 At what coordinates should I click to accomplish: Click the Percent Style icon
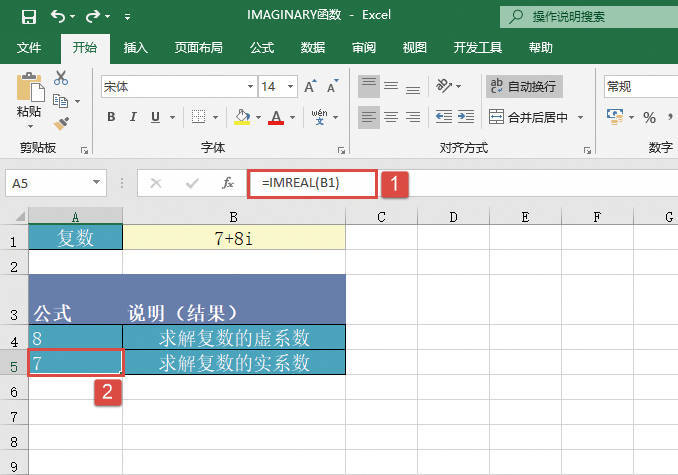coord(650,118)
